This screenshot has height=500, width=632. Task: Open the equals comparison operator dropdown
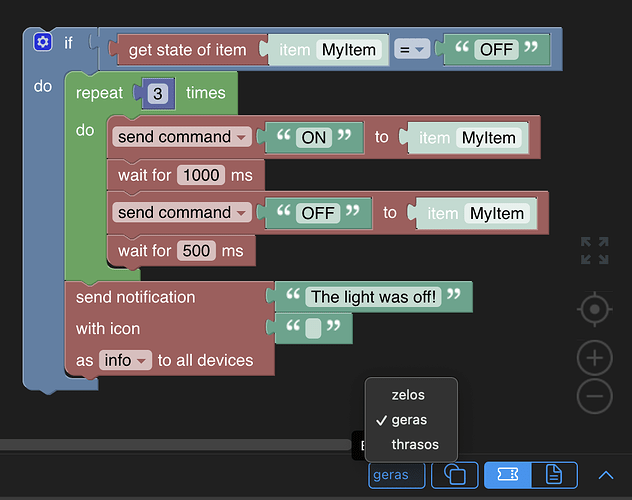pos(412,50)
